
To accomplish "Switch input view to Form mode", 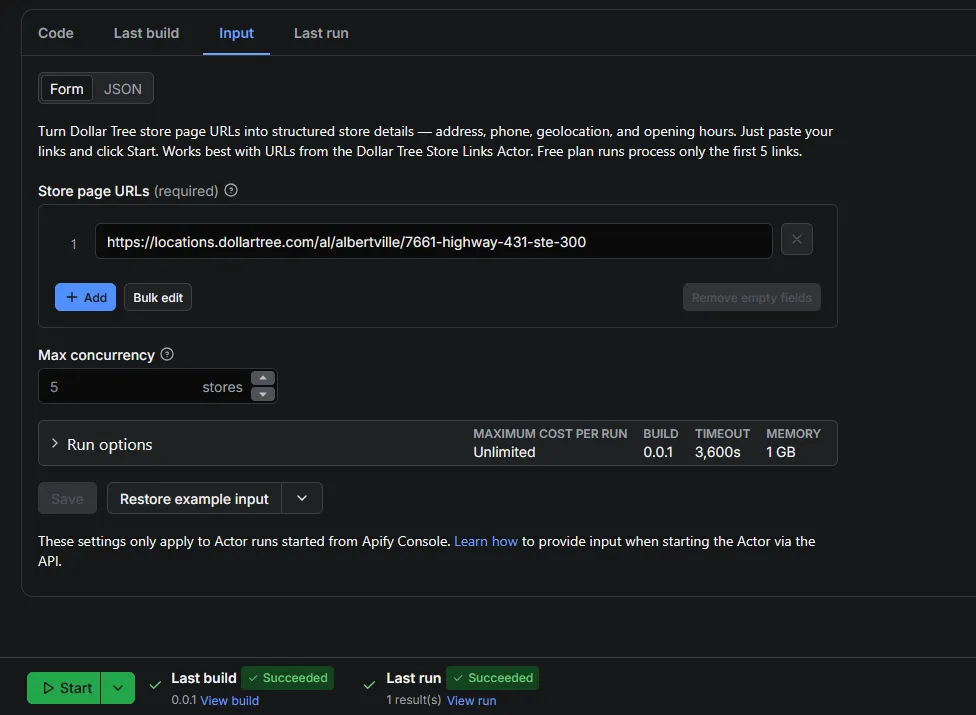I will pos(67,89).
